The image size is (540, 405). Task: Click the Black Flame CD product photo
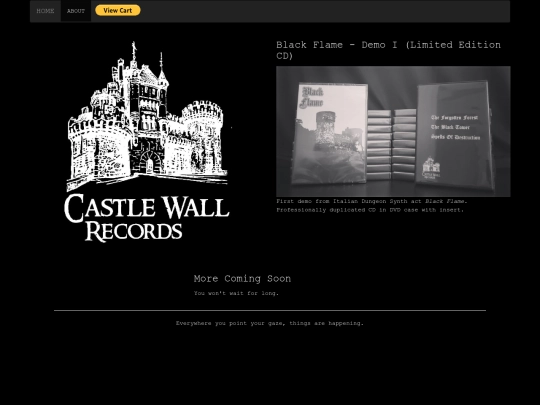coord(393,131)
